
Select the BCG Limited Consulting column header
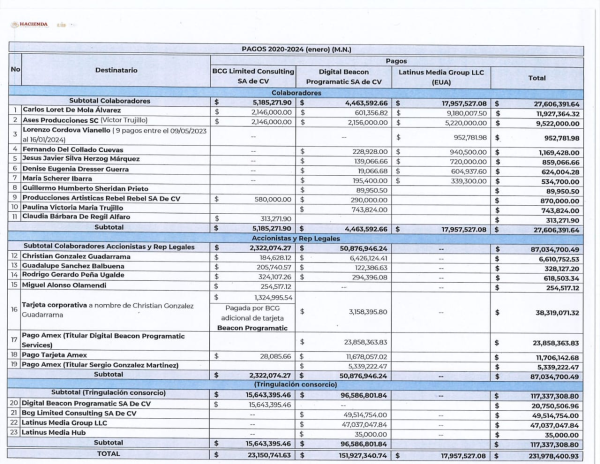point(253,76)
